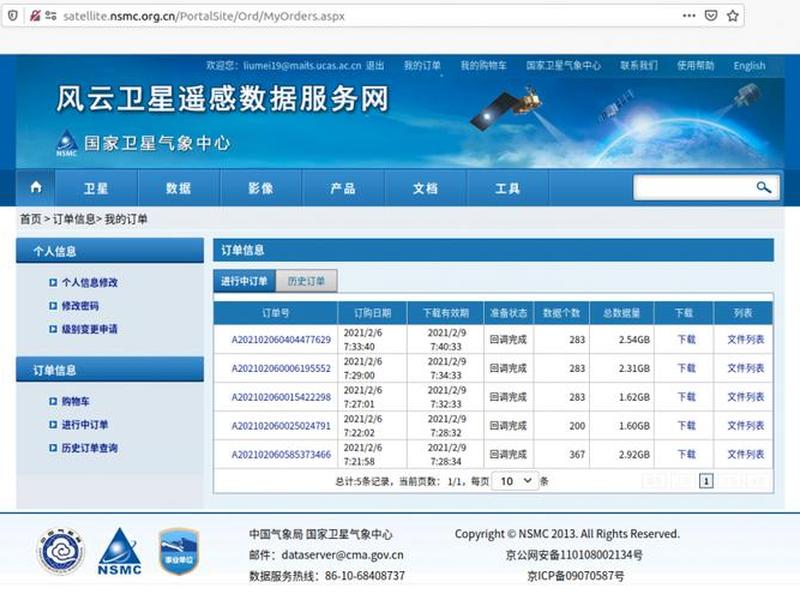
Task: Click the site search input field
Action: click(694, 188)
